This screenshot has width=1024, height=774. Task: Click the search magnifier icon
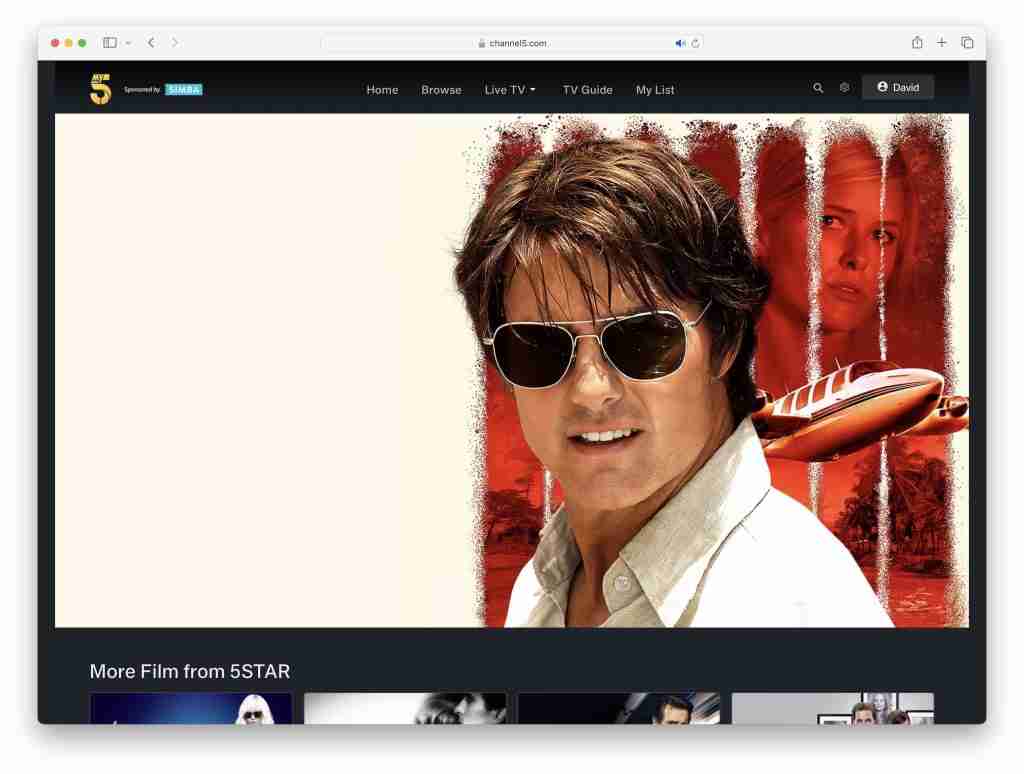(x=818, y=88)
